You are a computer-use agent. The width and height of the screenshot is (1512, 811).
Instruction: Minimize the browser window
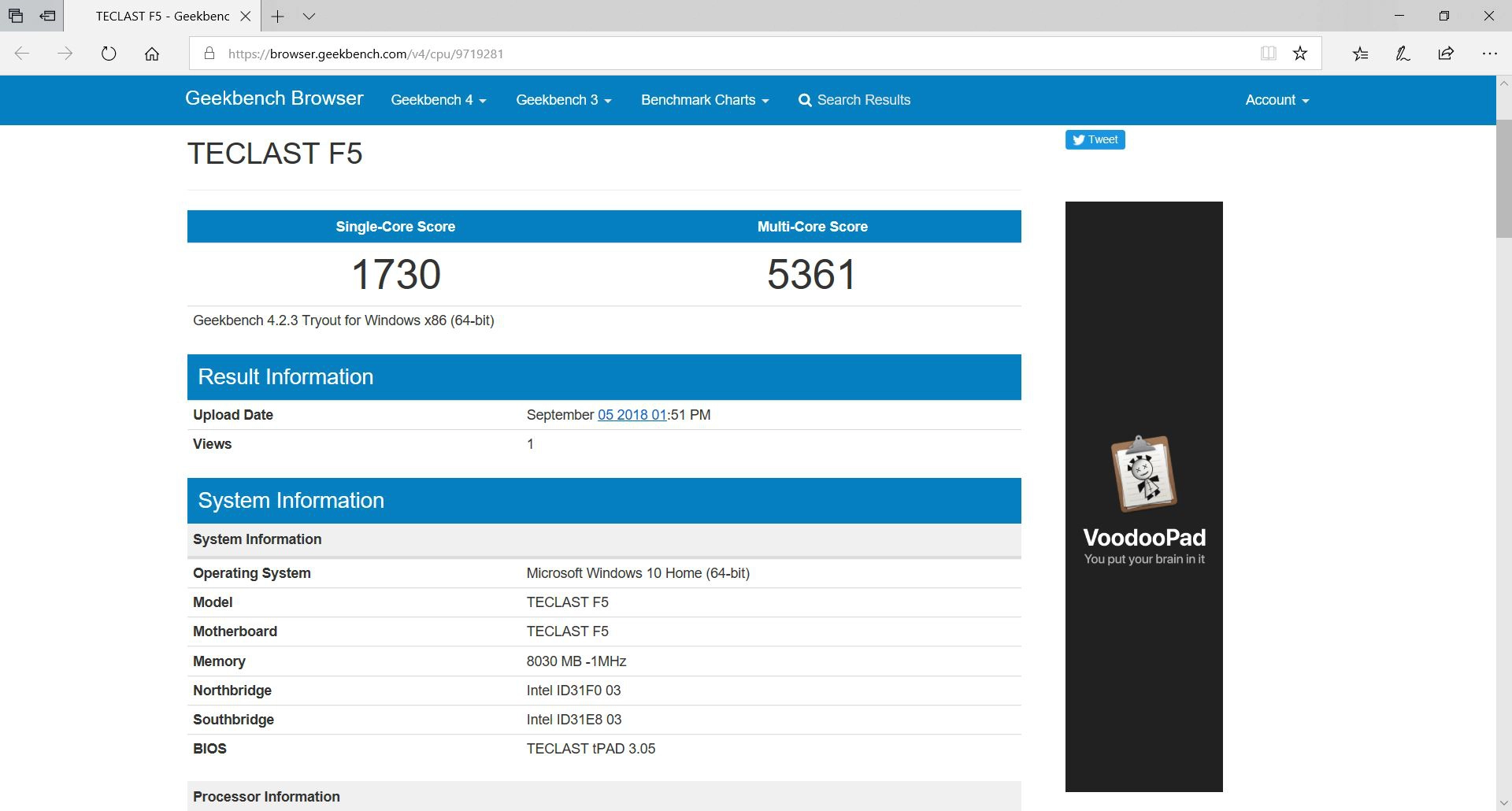[1399, 16]
